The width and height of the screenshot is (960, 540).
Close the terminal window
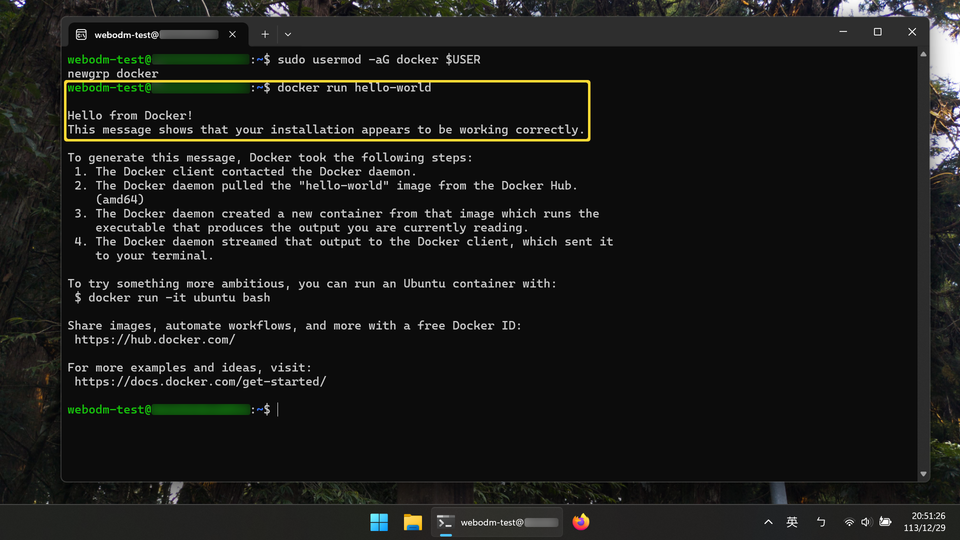pyautogui.click(x=912, y=32)
